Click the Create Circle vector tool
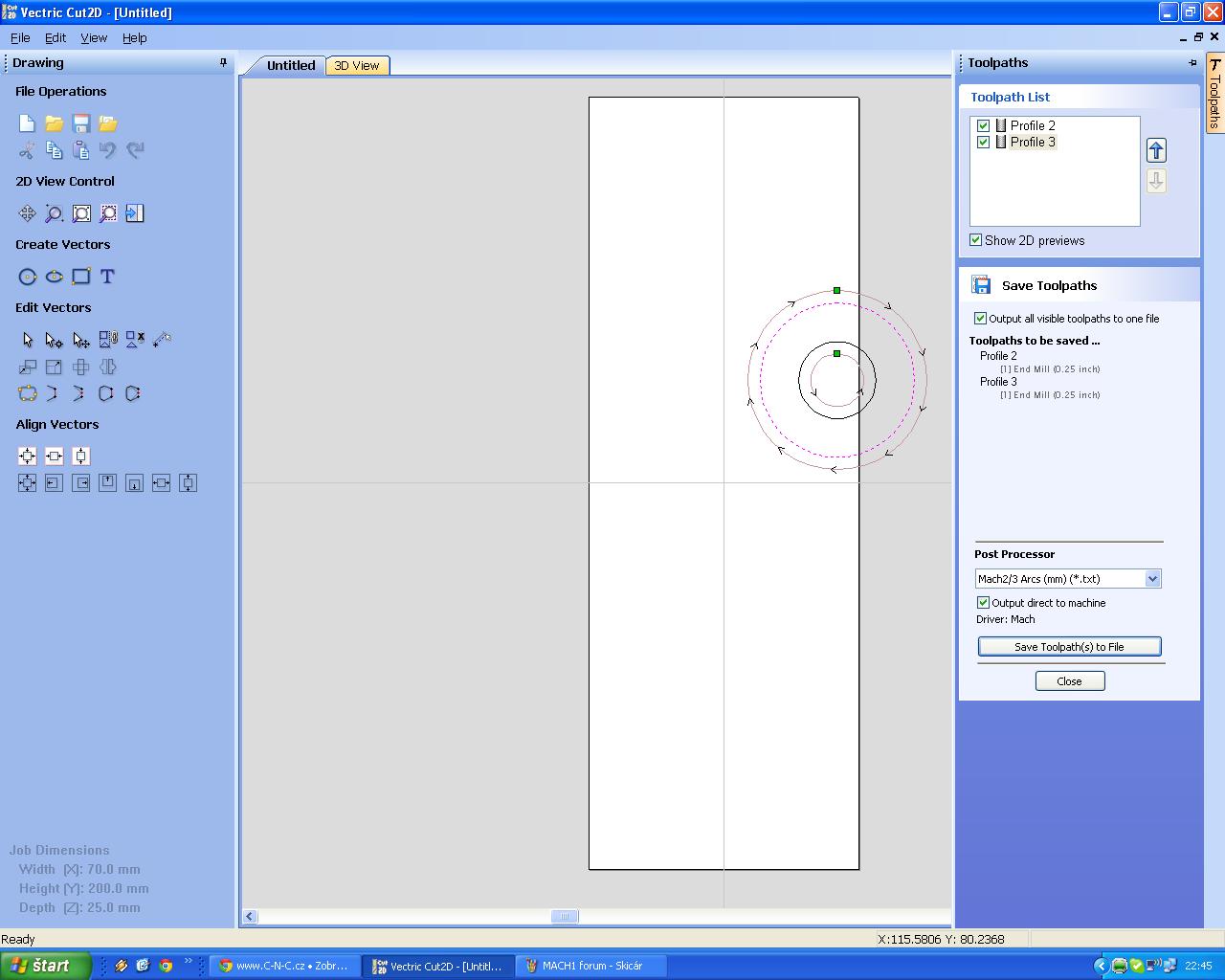This screenshot has width=1225, height=980. point(28,277)
